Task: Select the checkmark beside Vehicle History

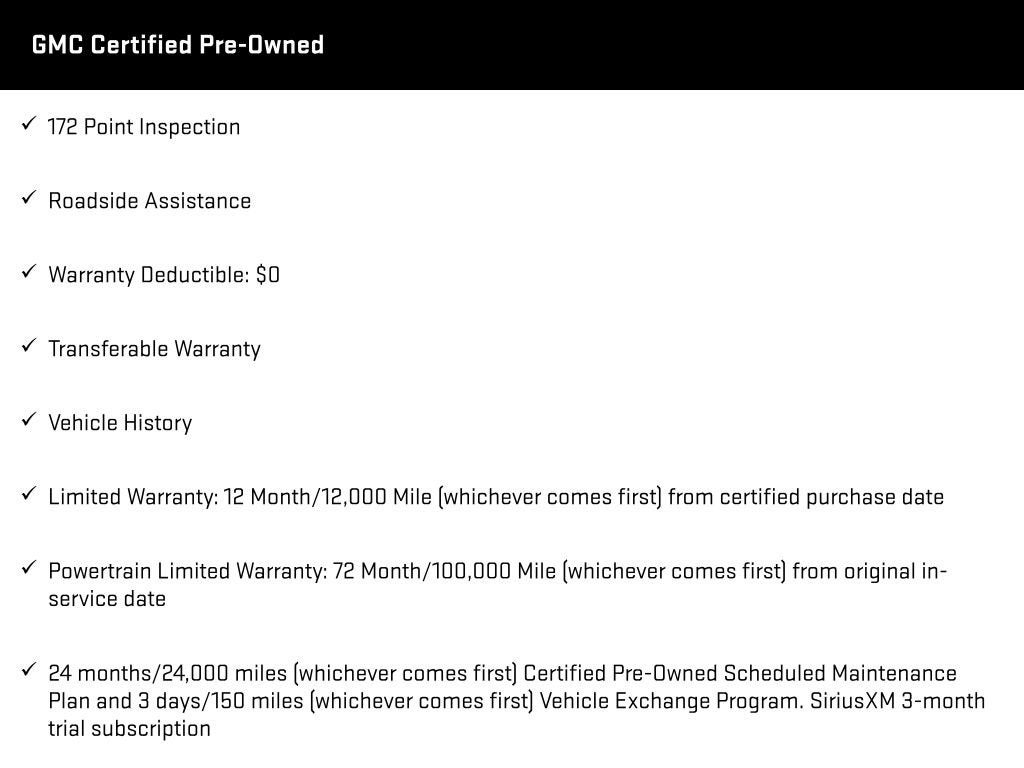Action: pos(28,421)
